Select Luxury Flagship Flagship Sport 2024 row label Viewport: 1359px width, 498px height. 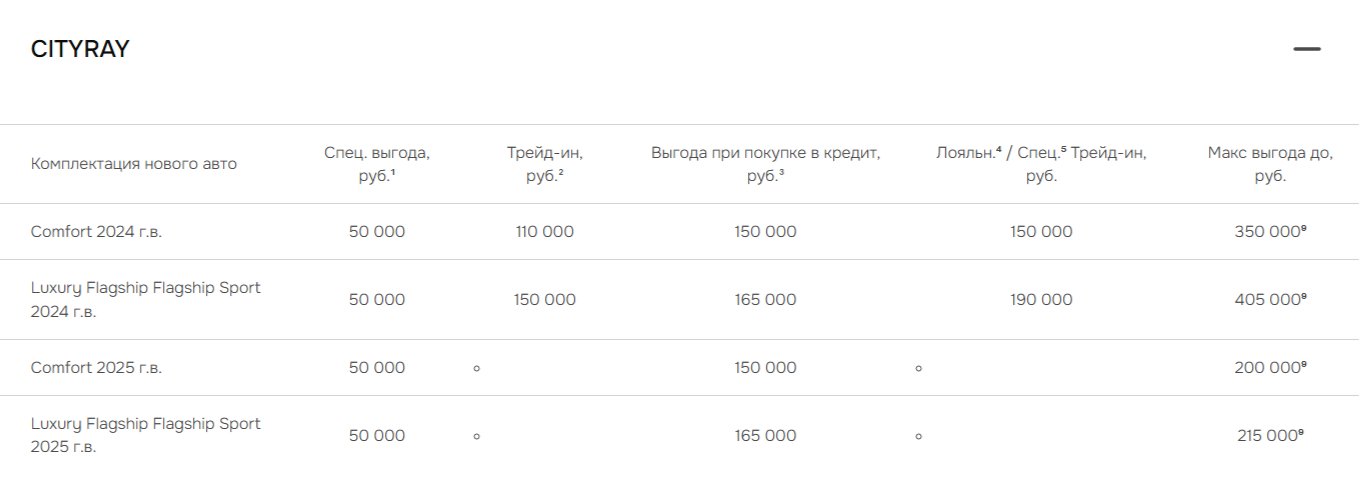(146, 300)
